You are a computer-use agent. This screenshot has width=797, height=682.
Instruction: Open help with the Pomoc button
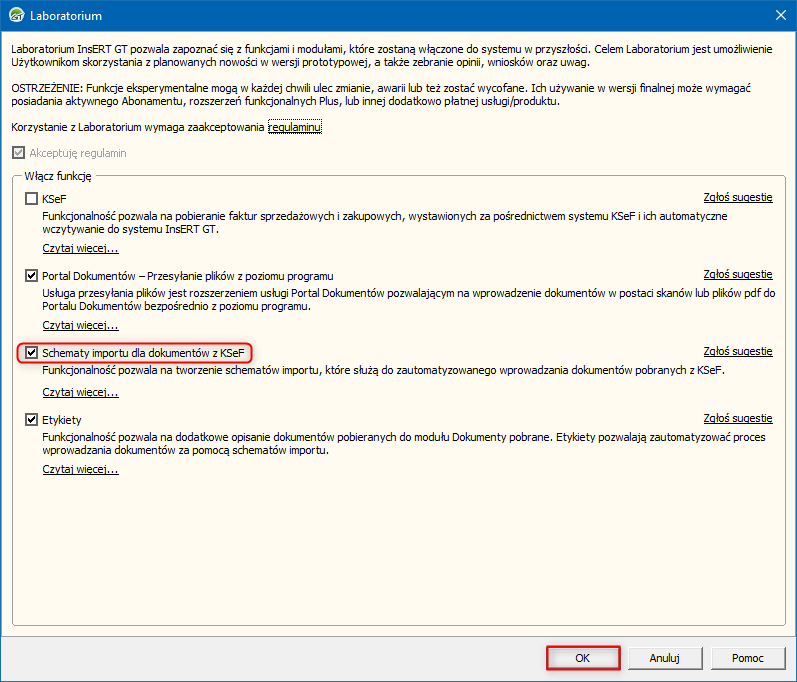pos(748,658)
